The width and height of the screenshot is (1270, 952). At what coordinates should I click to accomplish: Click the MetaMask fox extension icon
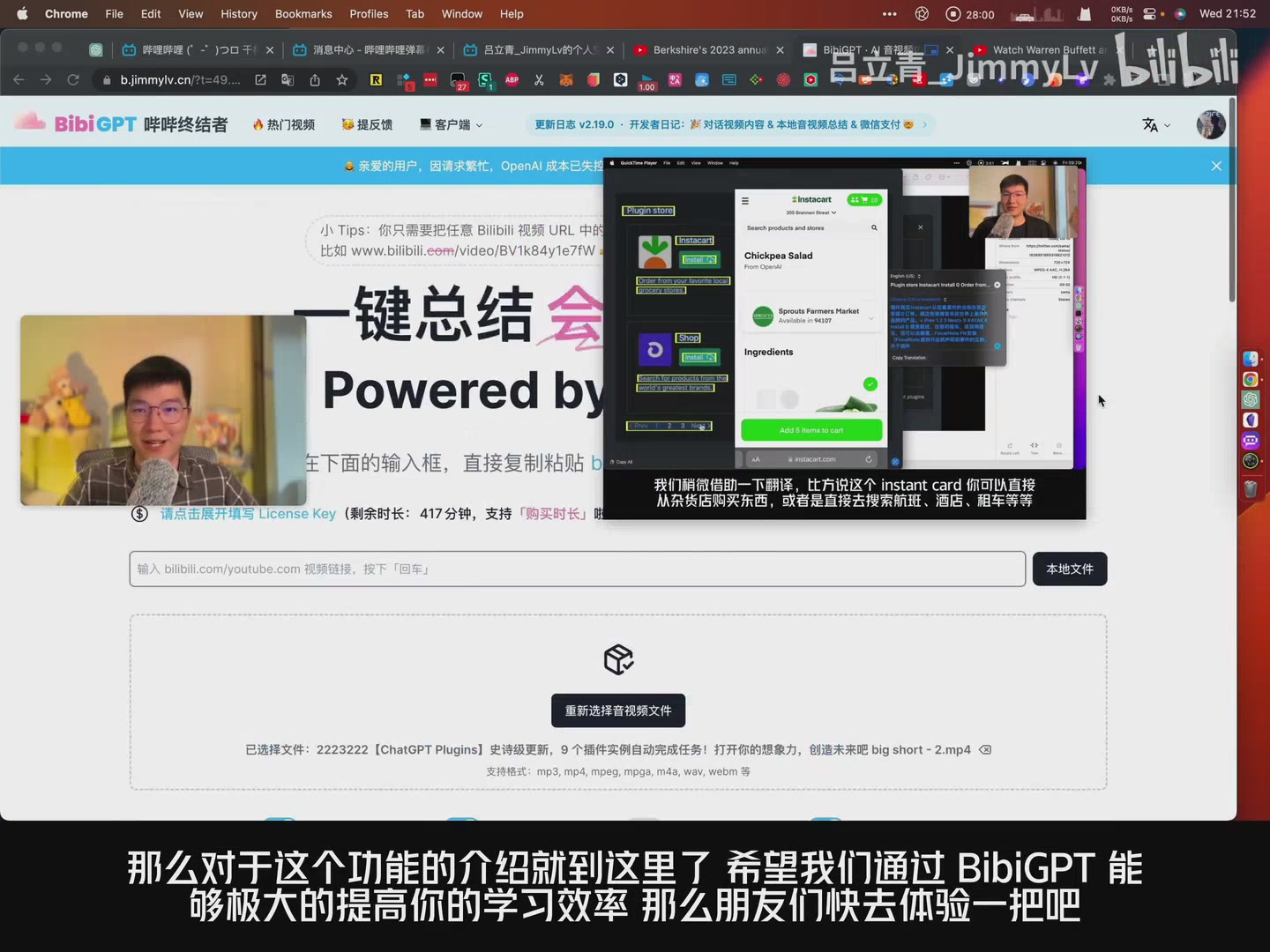point(566,80)
